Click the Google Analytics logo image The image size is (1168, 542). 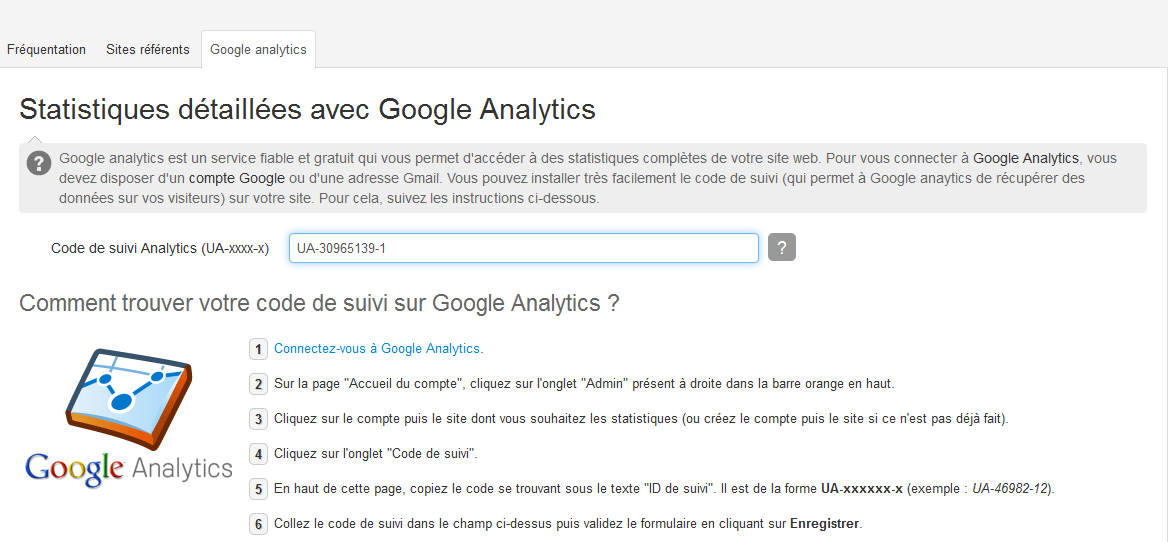coord(128,418)
